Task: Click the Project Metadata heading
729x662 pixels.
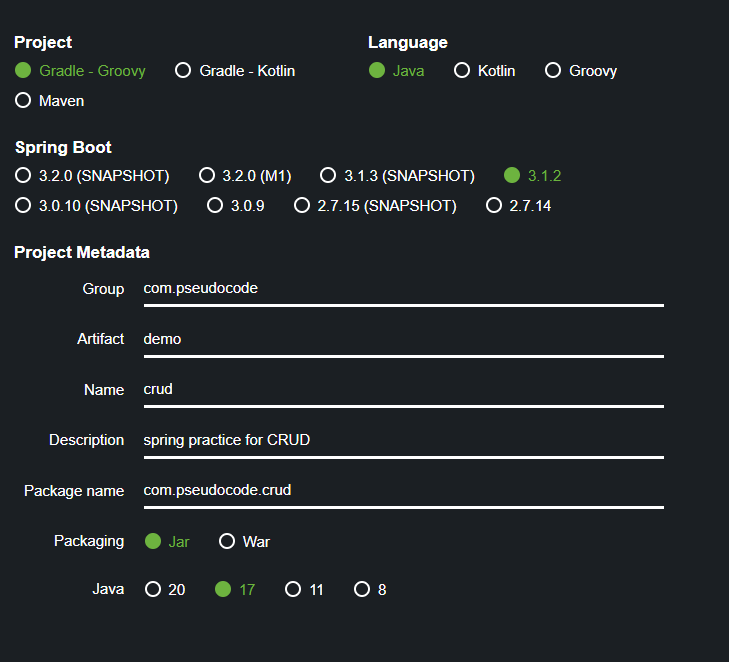Action: [x=82, y=252]
